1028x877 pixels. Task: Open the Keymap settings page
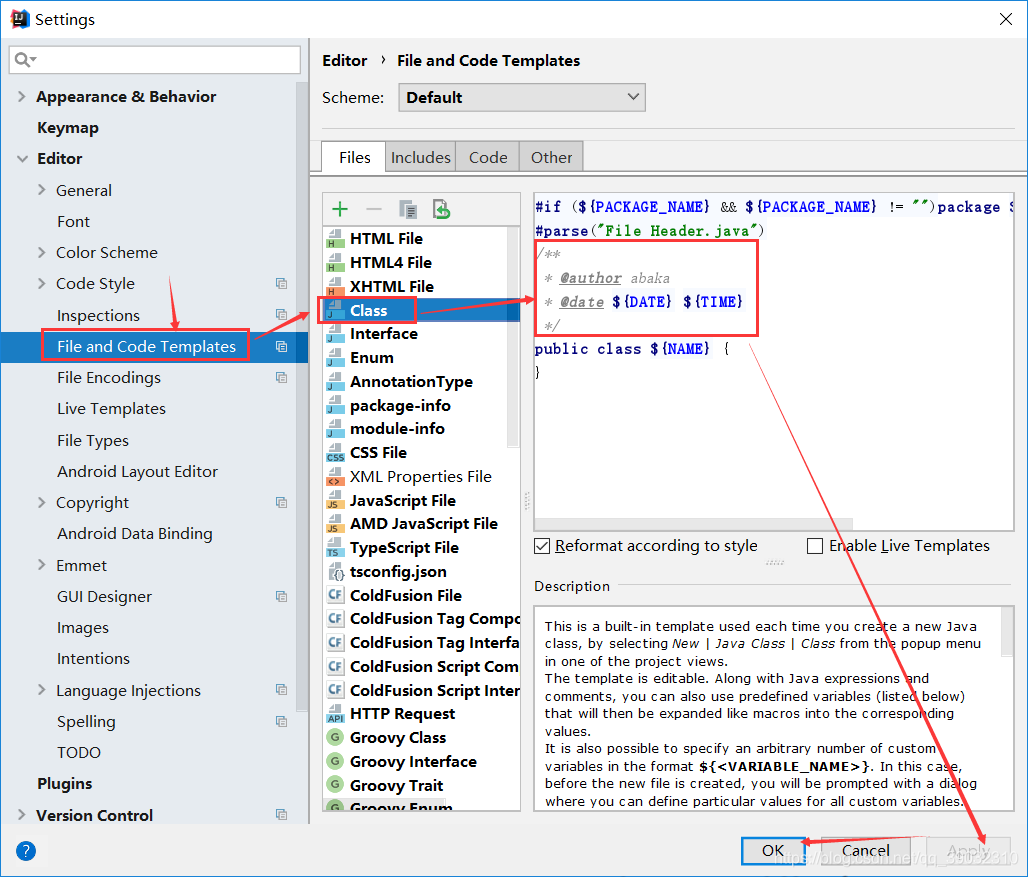coord(68,128)
